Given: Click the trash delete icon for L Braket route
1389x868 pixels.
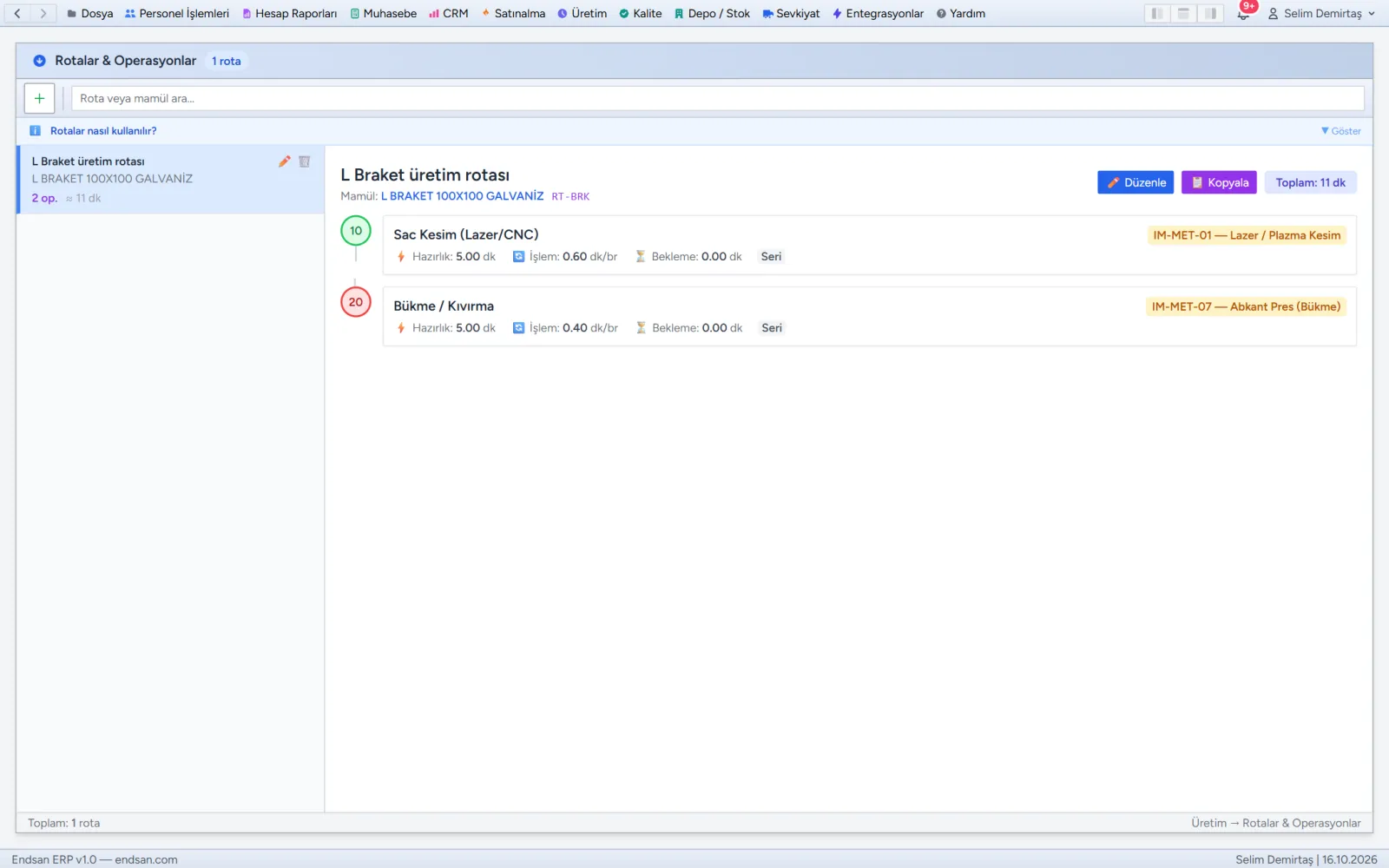Looking at the screenshot, I should click(x=305, y=161).
